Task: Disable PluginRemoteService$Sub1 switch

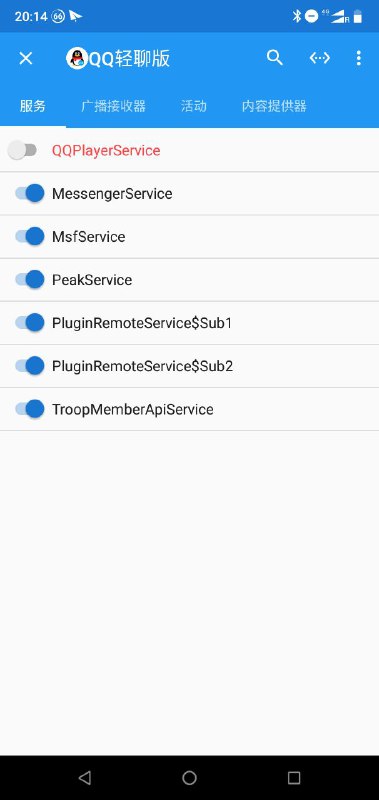Action: pyautogui.click(x=30, y=323)
